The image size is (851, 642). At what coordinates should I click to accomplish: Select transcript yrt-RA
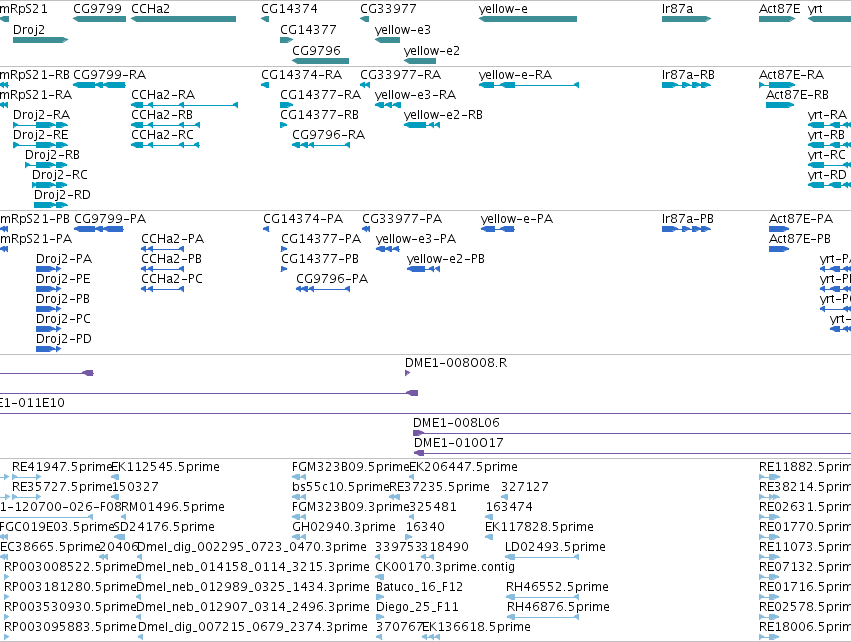pyautogui.click(x=828, y=115)
